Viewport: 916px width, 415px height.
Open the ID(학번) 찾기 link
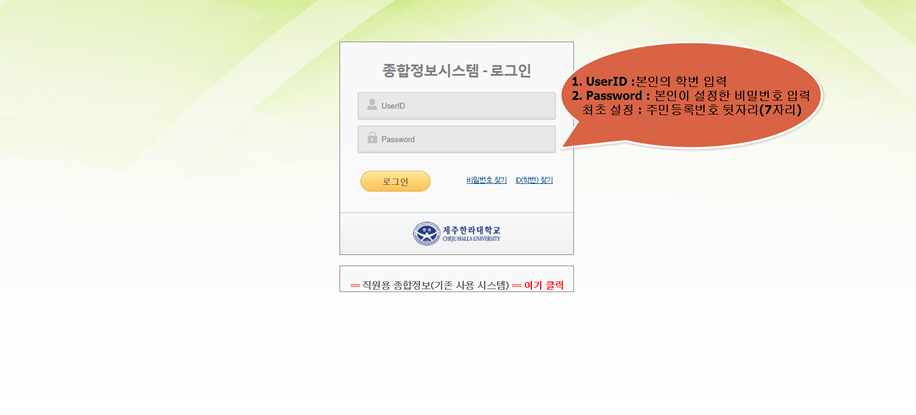click(x=534, y=180)
